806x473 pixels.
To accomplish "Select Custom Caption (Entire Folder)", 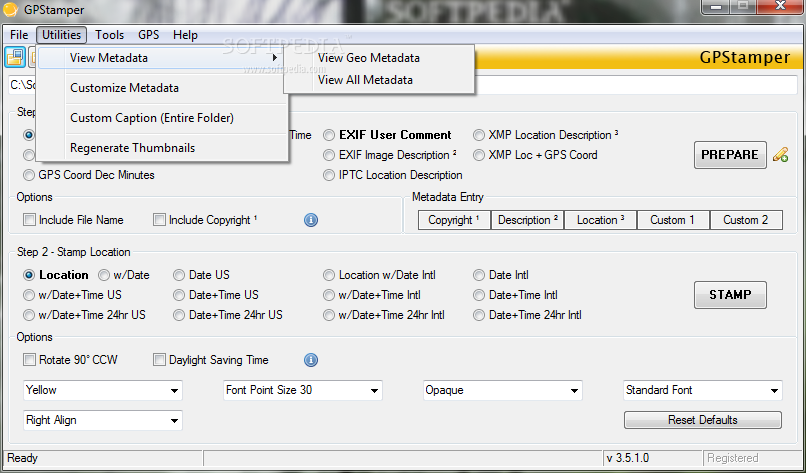I will (x=161, y=118).
